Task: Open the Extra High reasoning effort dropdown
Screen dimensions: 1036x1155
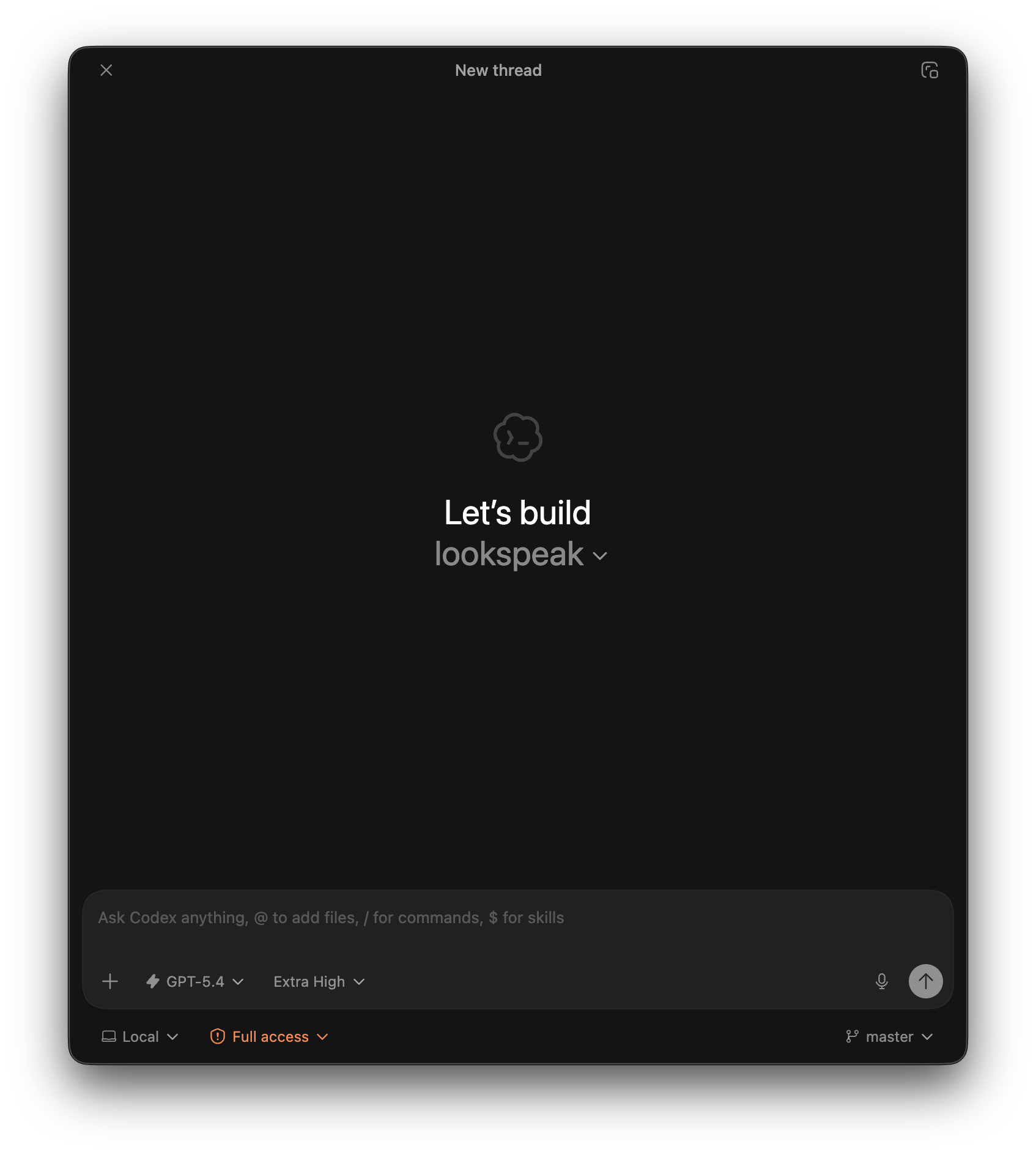Action: point(319,981)
